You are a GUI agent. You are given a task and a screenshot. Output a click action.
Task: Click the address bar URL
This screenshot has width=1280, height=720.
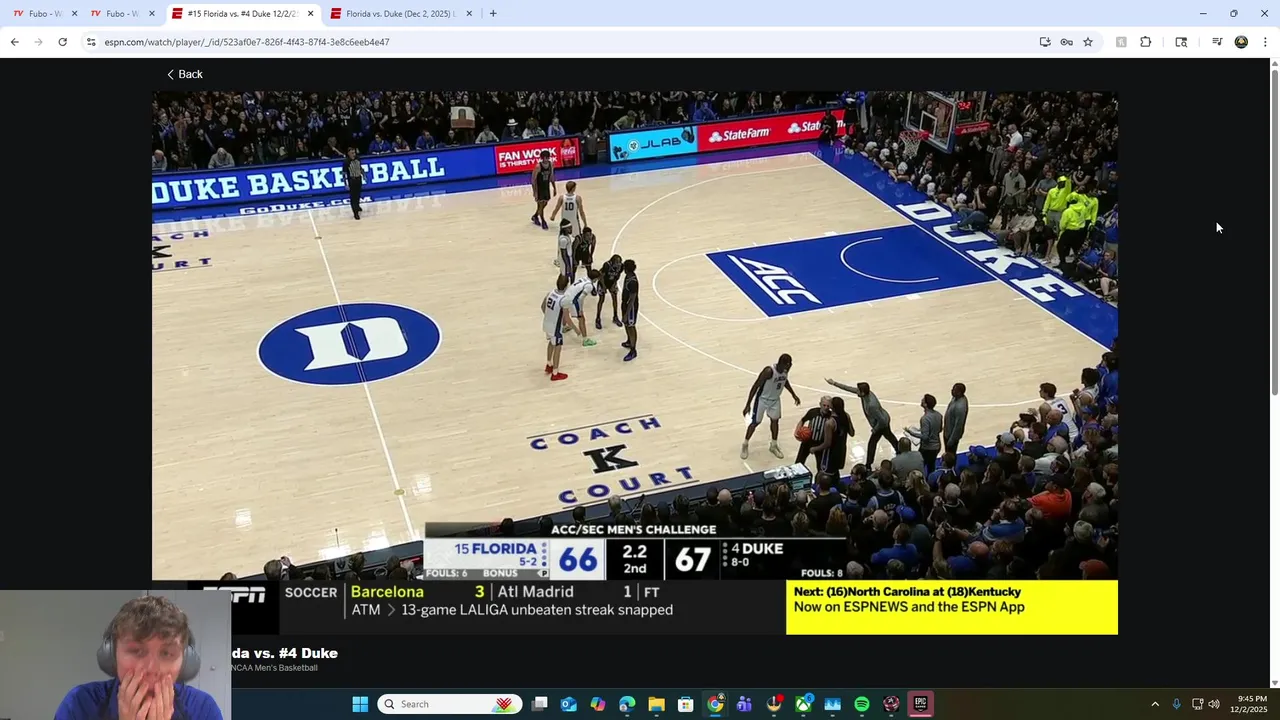(x=246, y=42)
